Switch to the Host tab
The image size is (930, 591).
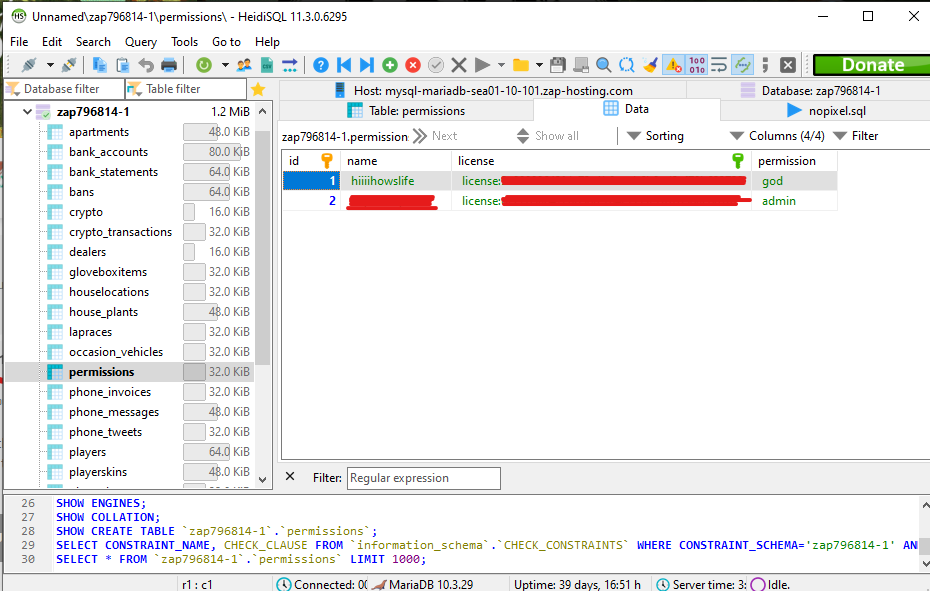point(483,90)
